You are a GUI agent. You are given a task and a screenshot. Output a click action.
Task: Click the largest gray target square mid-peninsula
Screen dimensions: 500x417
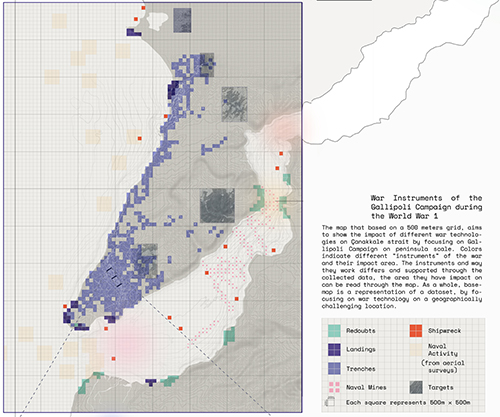[x=217, y=206]
